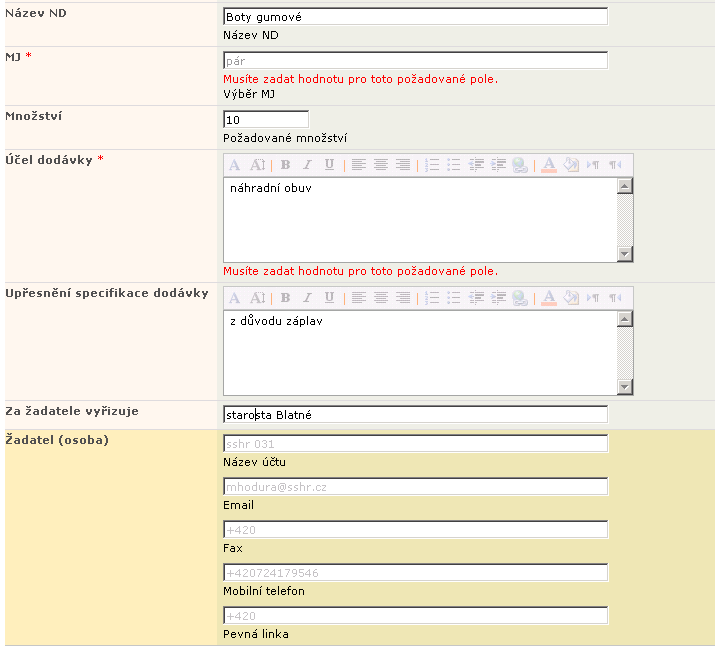This screenshot has height=649, width=717.
Task: Insert numbered list in Upřesnění specifikace editor
Action: (432, 298)
